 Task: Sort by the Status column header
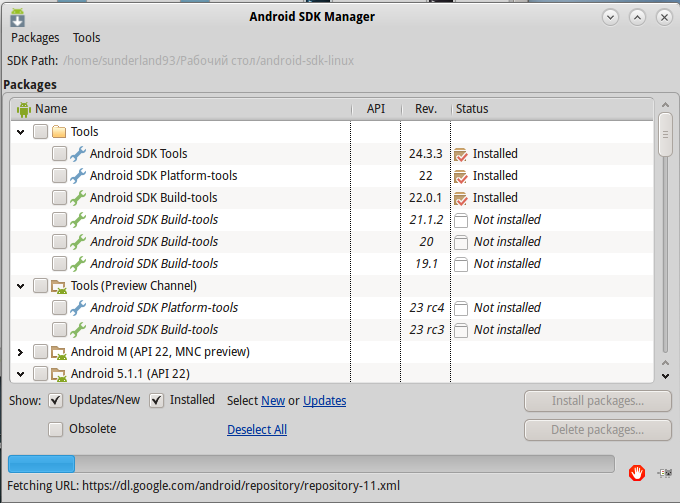click(552, 109)
